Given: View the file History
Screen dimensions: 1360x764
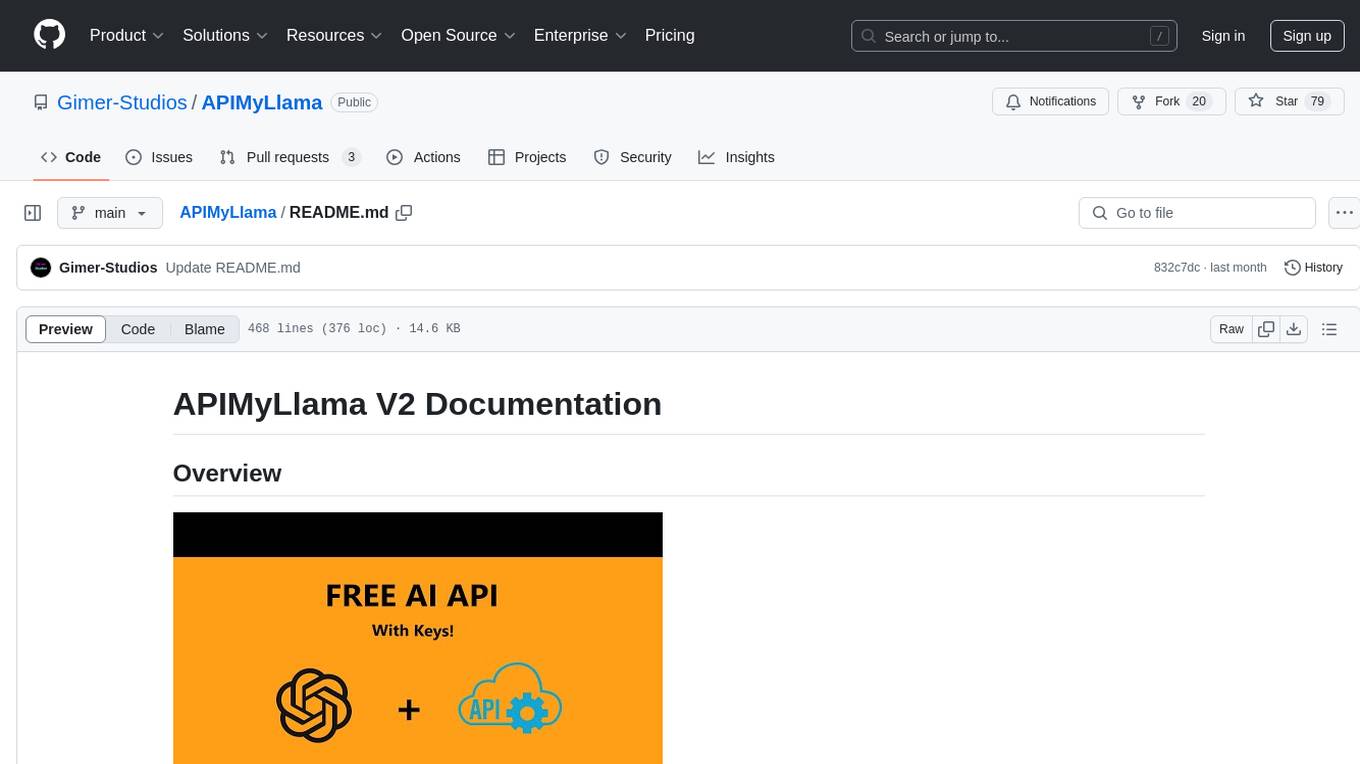Looking at the screenshot, I should point(1313,267).
